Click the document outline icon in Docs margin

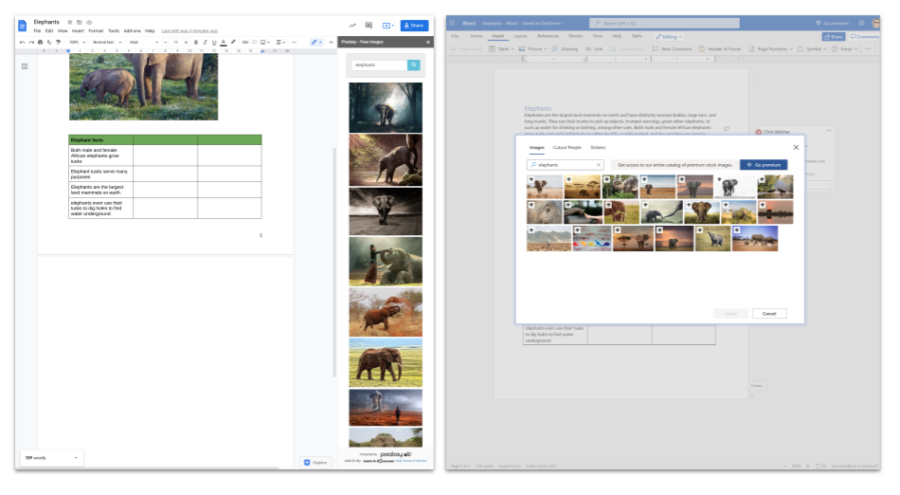(x=25, y=66)
